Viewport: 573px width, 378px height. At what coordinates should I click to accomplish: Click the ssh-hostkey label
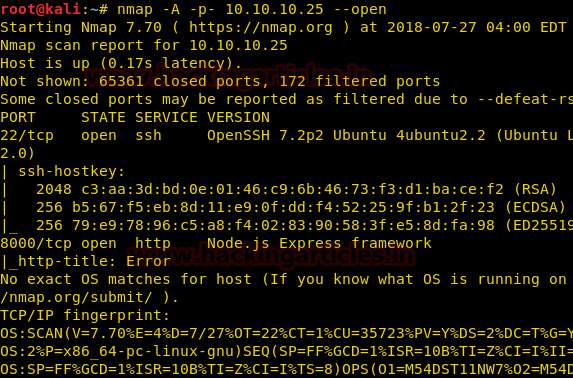pyautogui.click(x=72, y=171)
